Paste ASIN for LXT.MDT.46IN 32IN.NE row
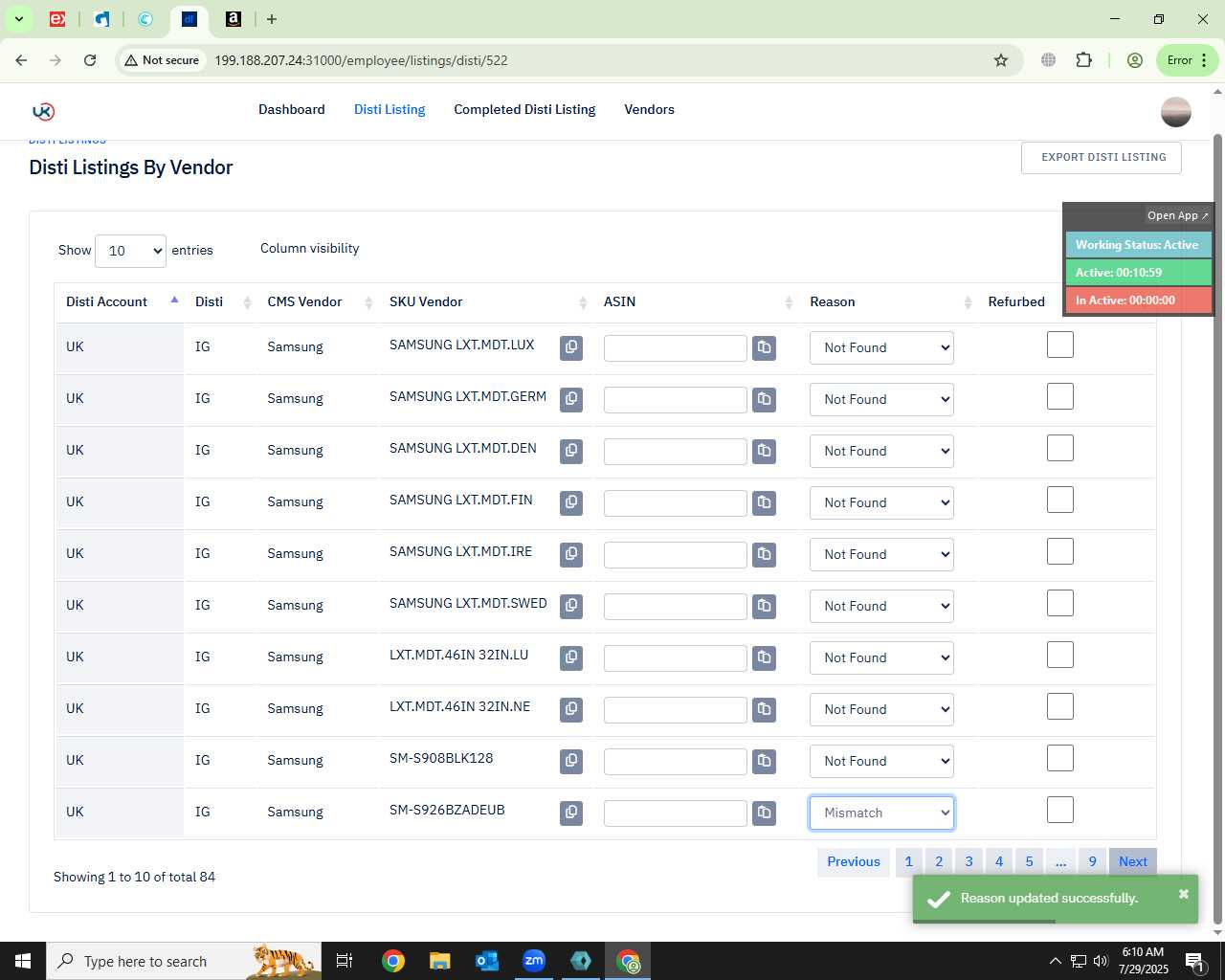The height and width of the screenshot is (980, 1225). click(764, 709)
